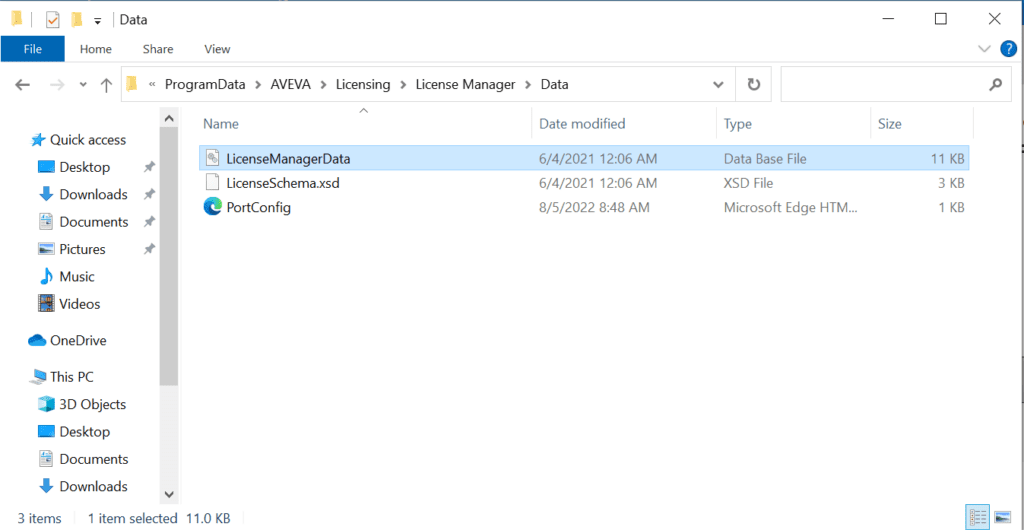Click the search magnifier icon
1024x530 pixels.
[x=995, y=85]
